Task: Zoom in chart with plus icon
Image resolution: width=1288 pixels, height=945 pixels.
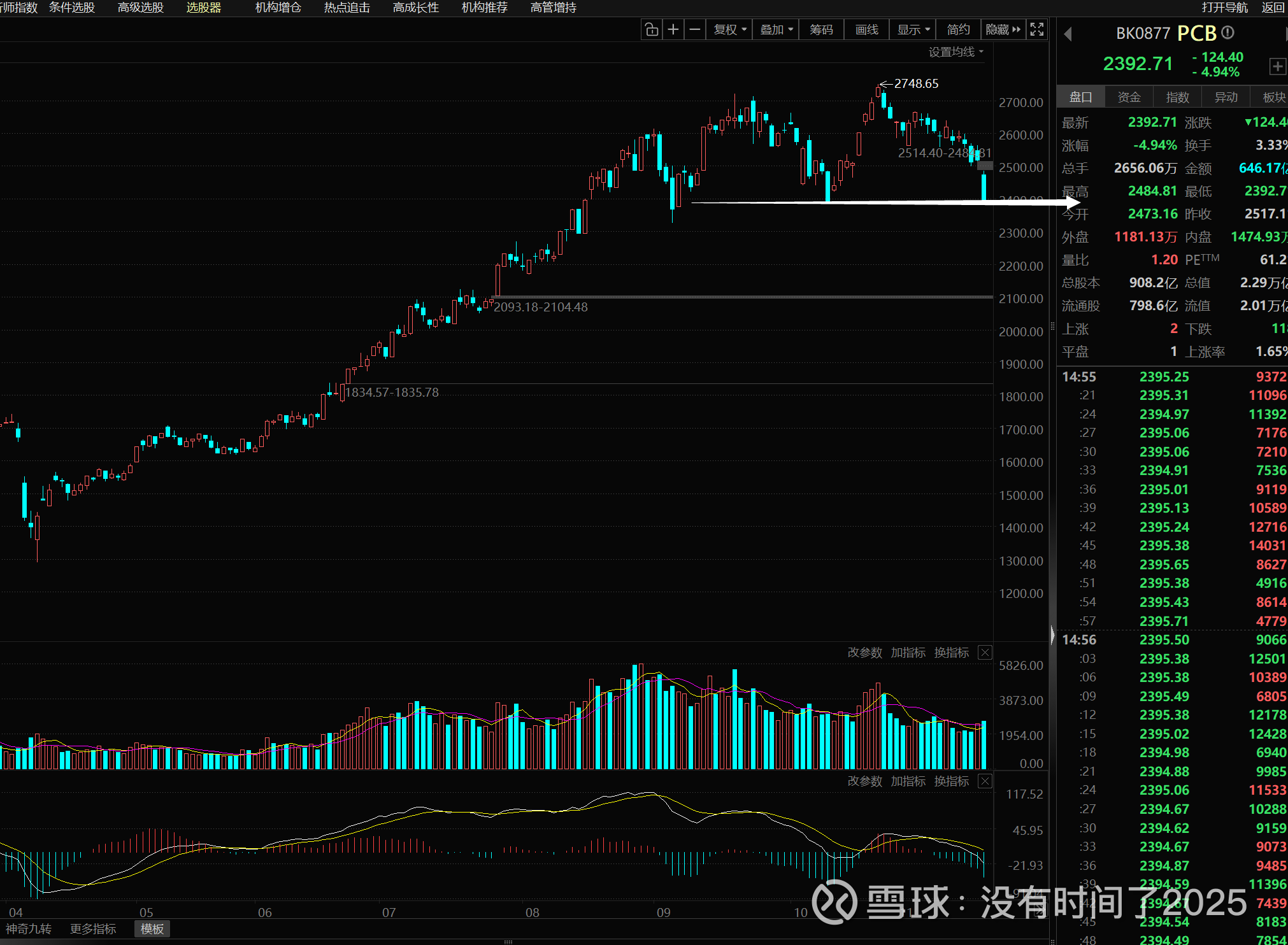Action: [x=673, y=29]
